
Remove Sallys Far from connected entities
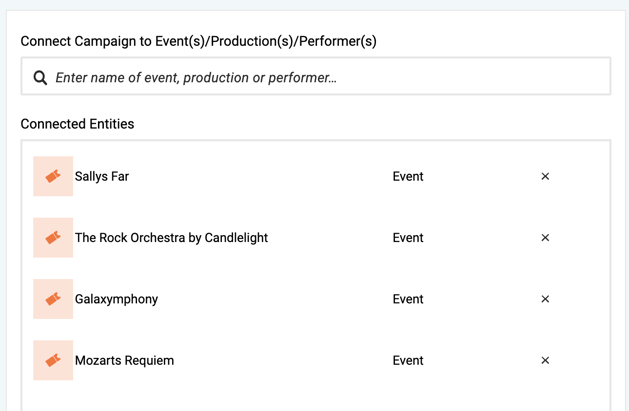pos(545,176)
